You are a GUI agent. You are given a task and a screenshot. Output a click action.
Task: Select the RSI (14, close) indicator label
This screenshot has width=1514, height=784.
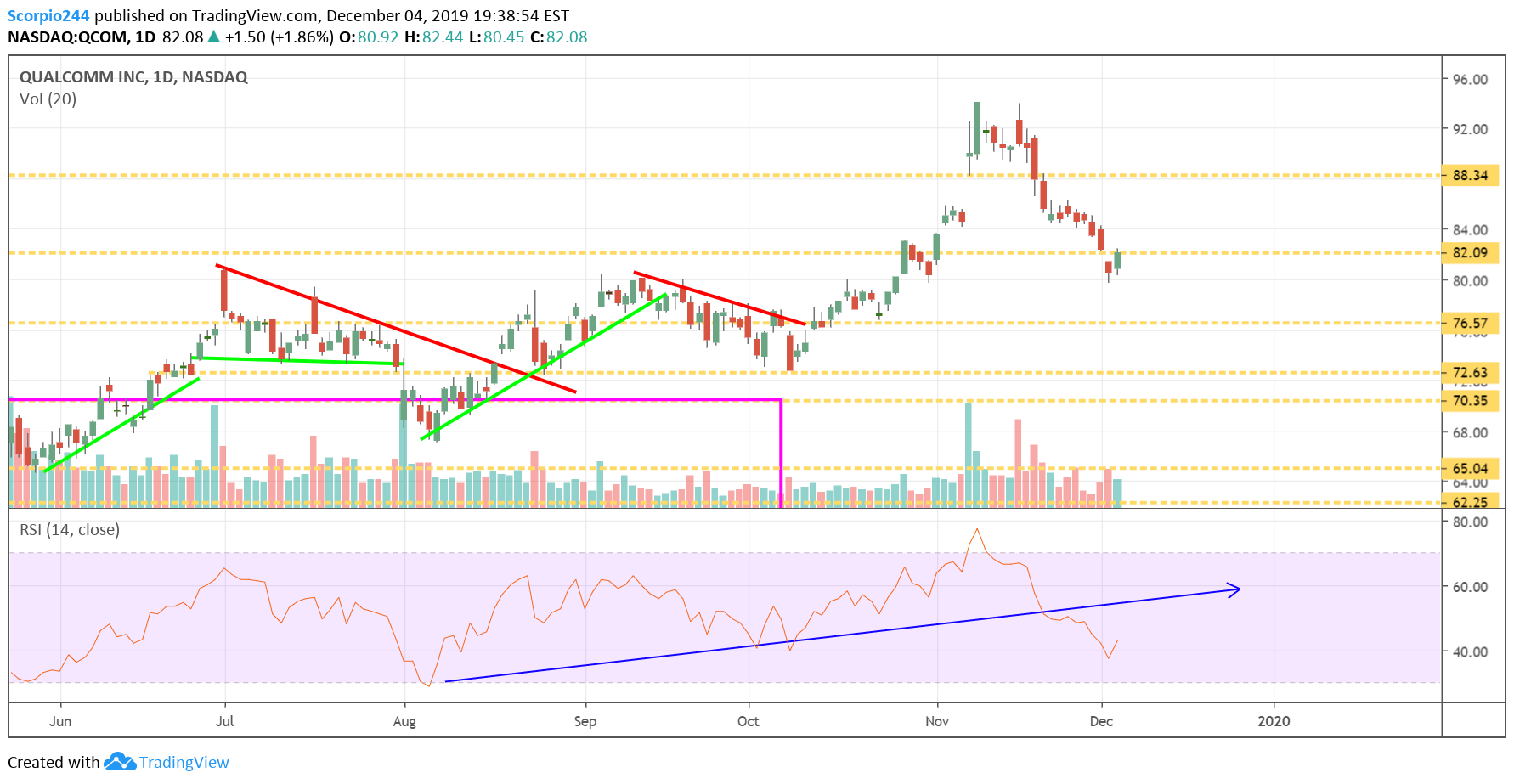point(70,530)
